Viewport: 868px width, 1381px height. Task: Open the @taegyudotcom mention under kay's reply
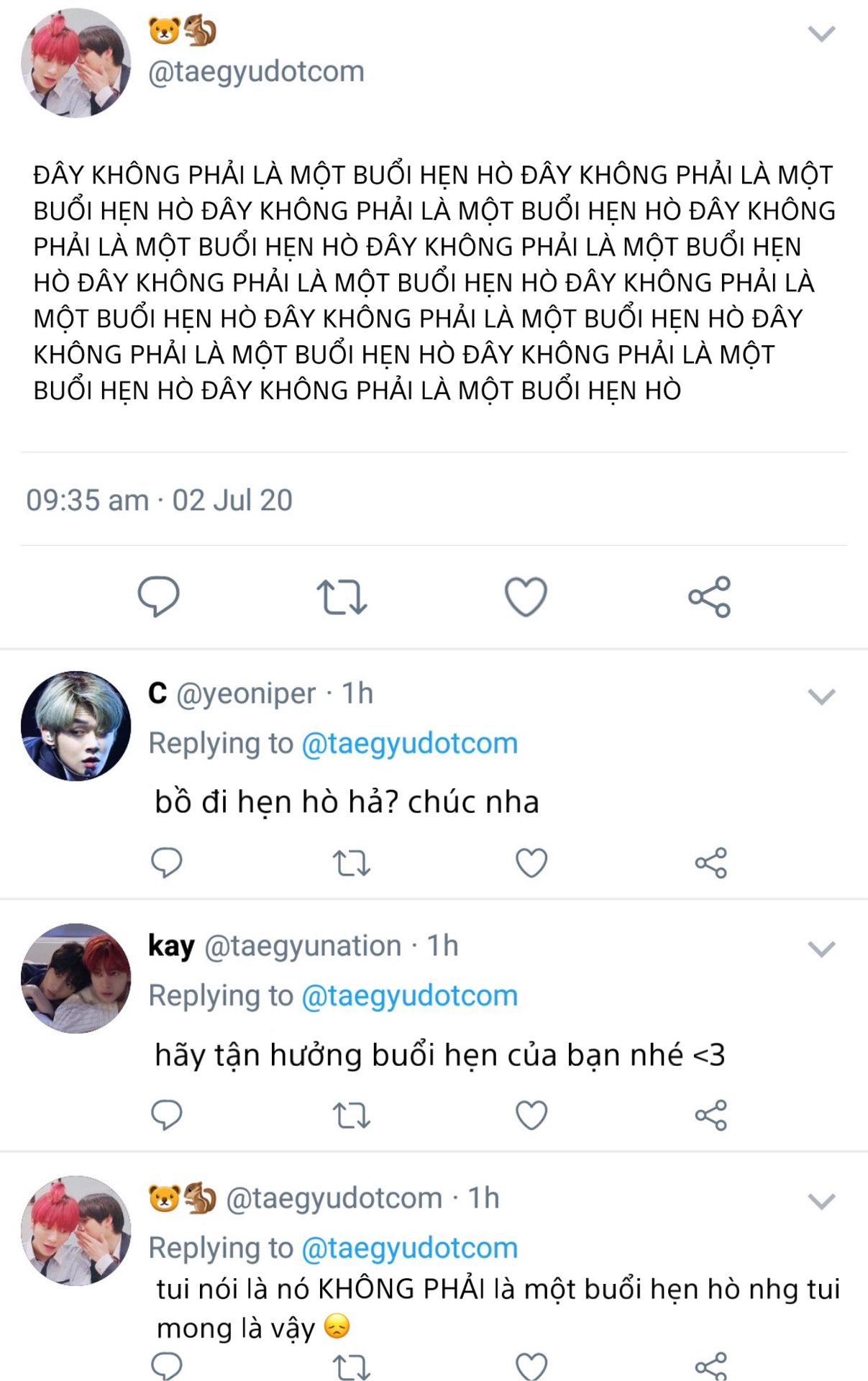(409, 995)
